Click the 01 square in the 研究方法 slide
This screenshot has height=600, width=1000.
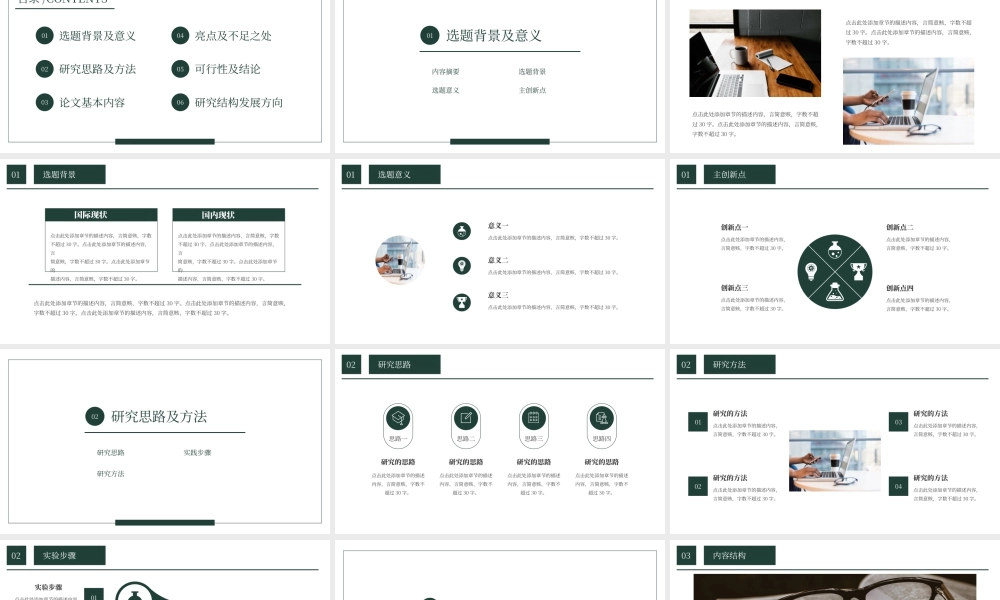click(698, 422)
